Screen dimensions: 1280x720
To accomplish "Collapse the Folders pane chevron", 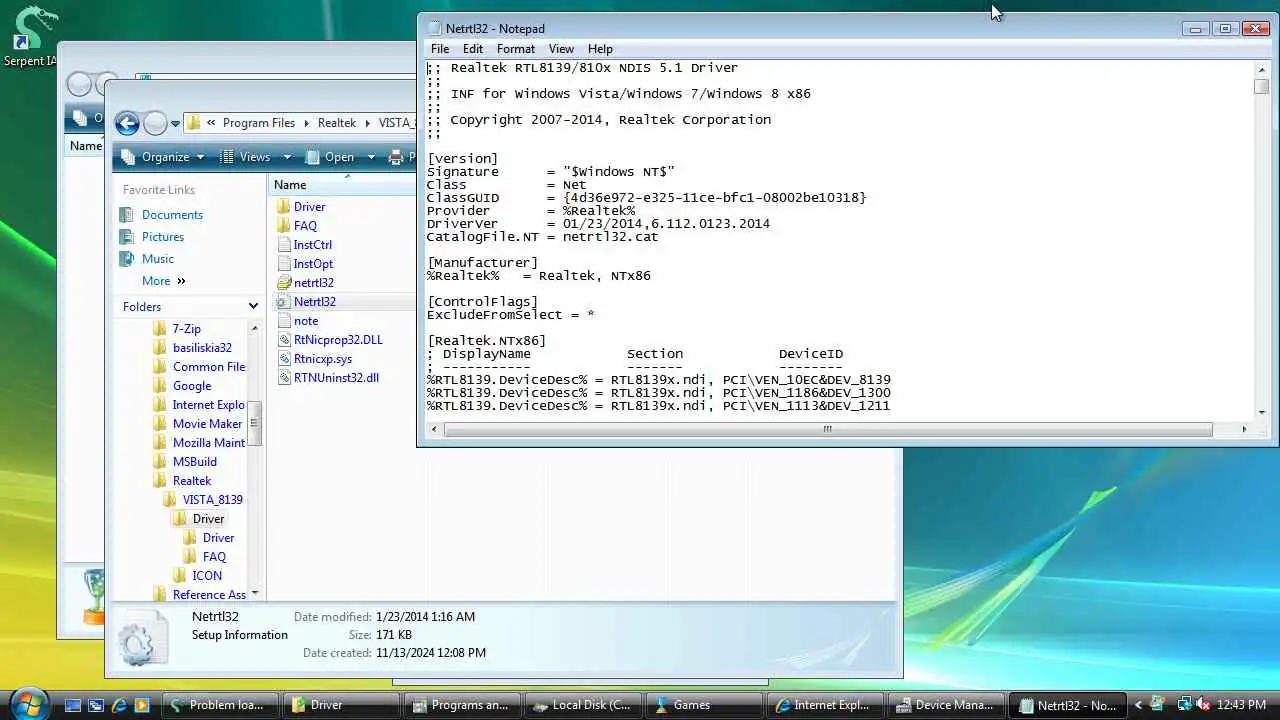I will [x=253, y=307].
